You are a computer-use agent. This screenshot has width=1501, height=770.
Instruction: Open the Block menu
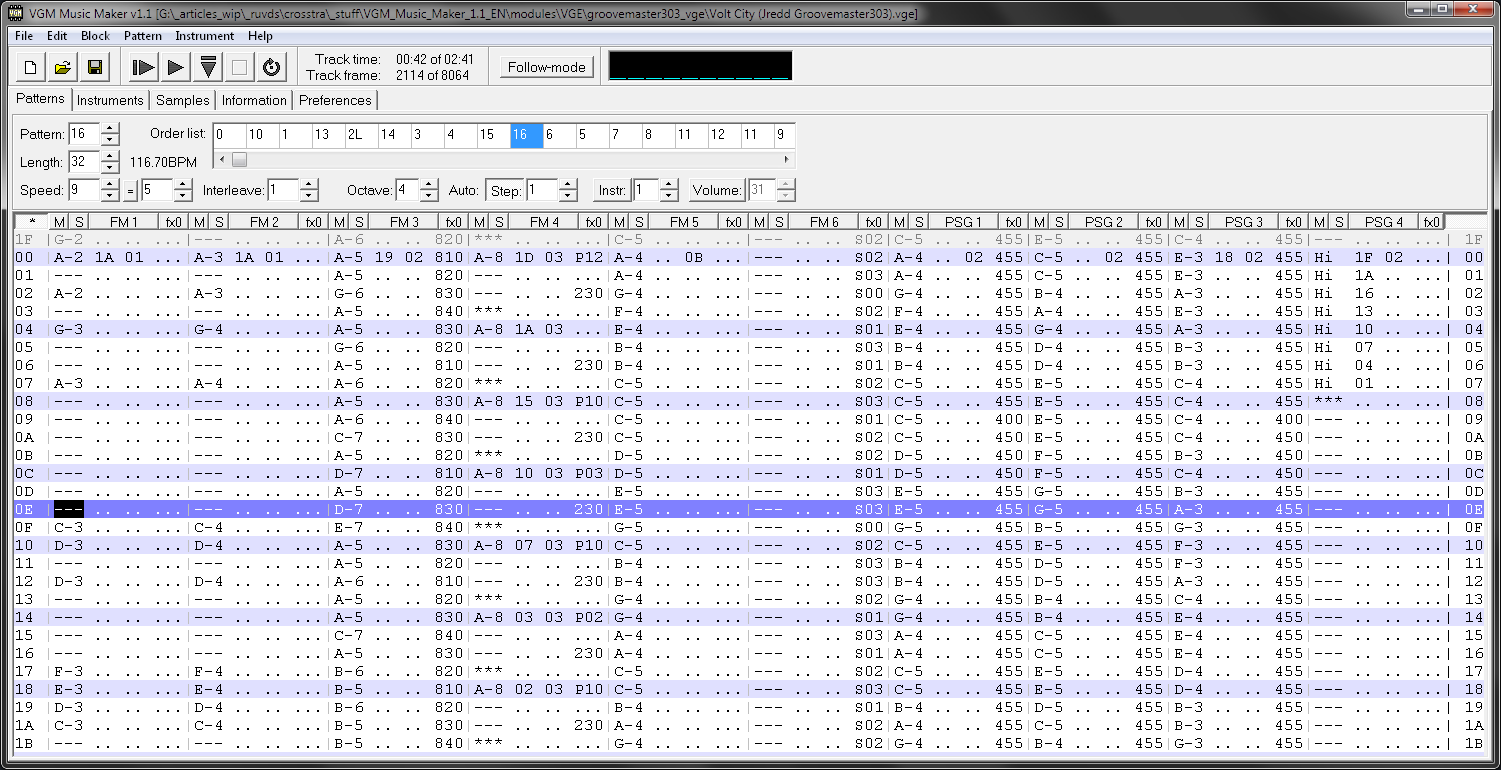click(x=96, y=36)
